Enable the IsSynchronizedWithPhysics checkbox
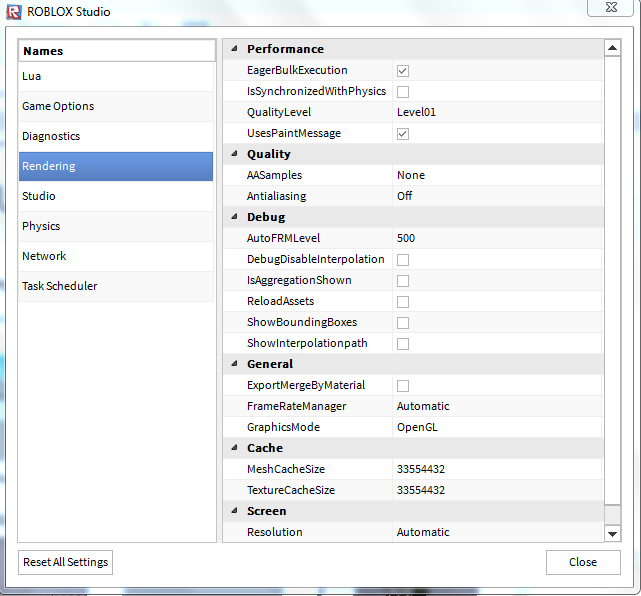 [x=403, y=92]
